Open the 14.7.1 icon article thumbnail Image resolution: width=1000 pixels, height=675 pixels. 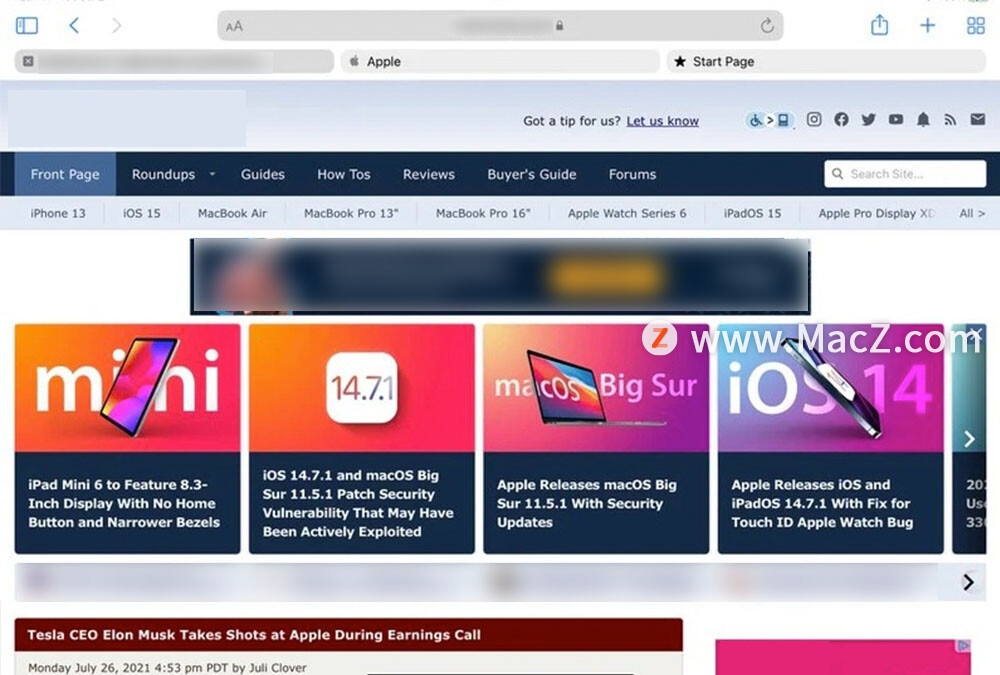[362, 388]
